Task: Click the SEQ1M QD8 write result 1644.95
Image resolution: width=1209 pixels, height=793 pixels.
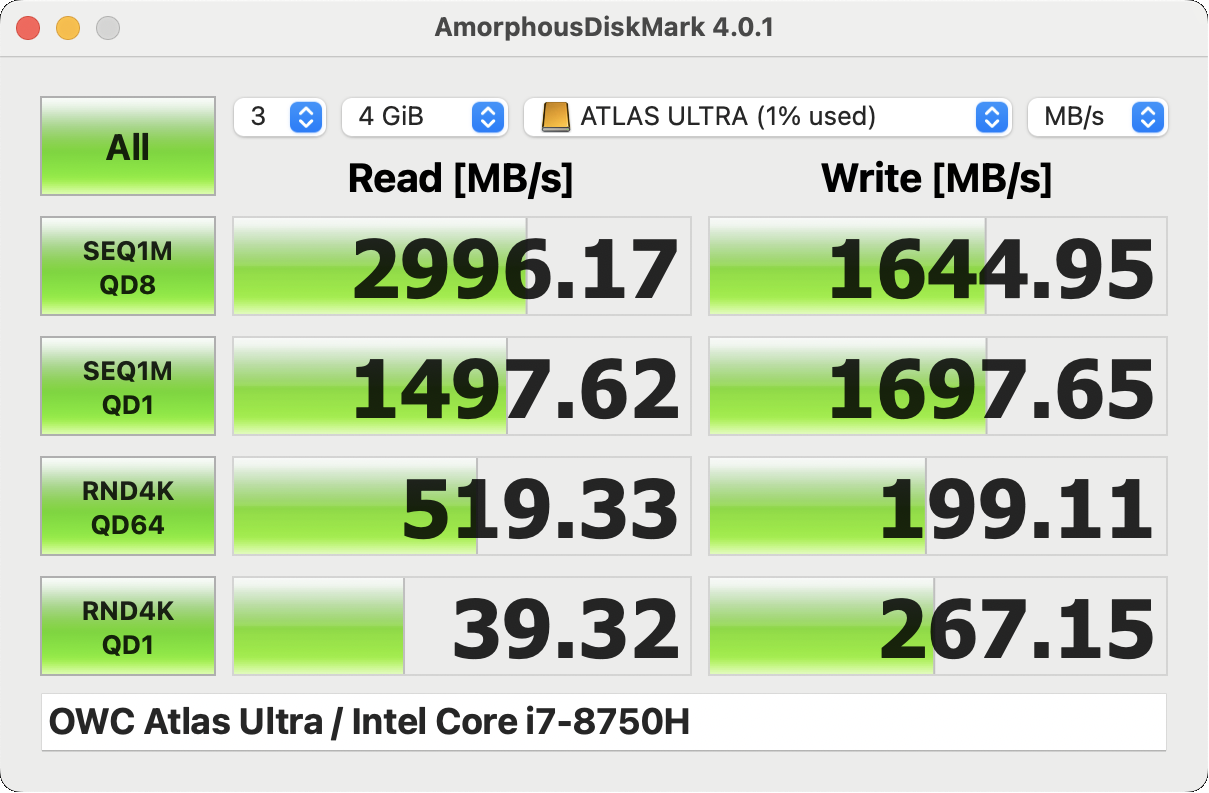Action: [938, 267]
